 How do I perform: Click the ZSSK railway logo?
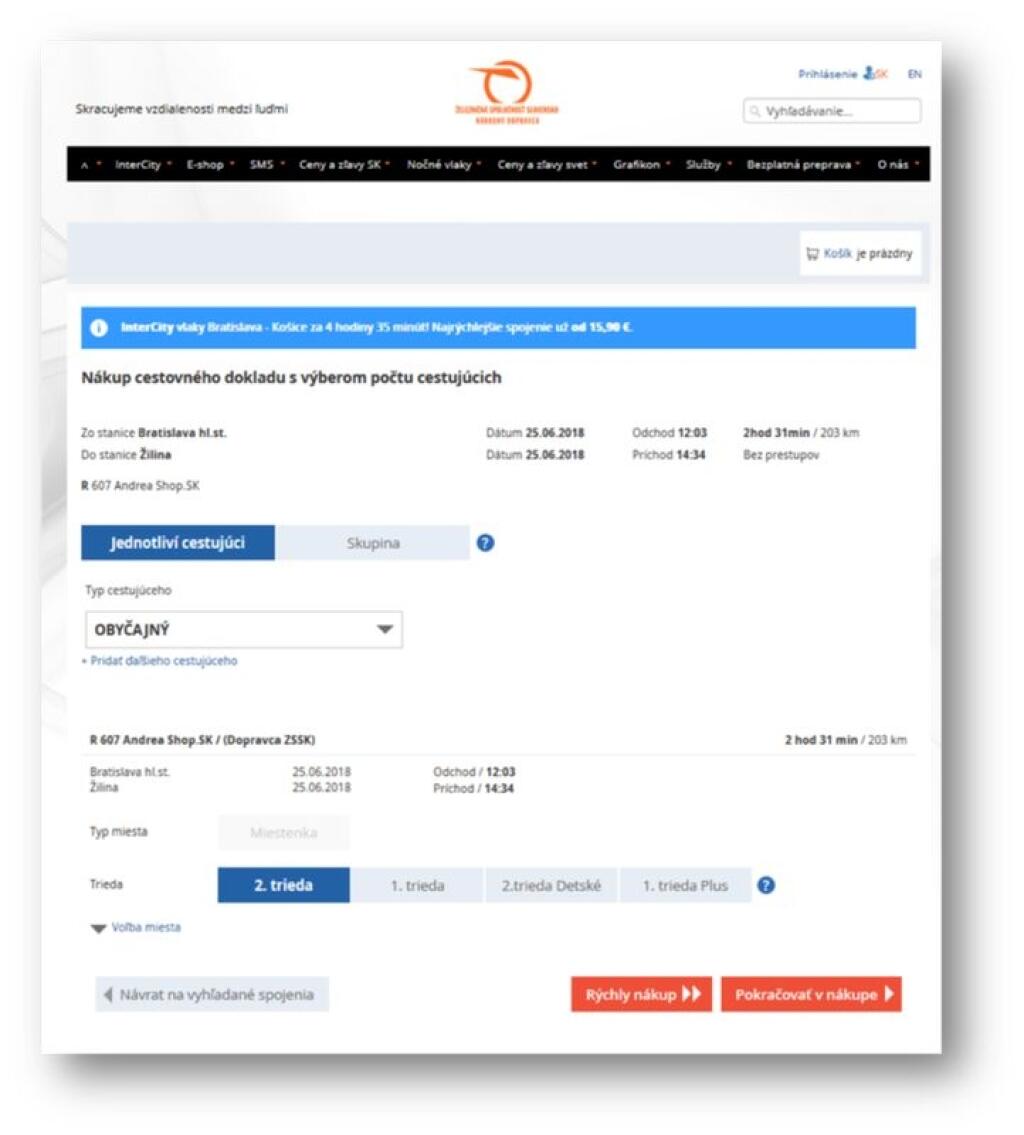coord(507,93)
